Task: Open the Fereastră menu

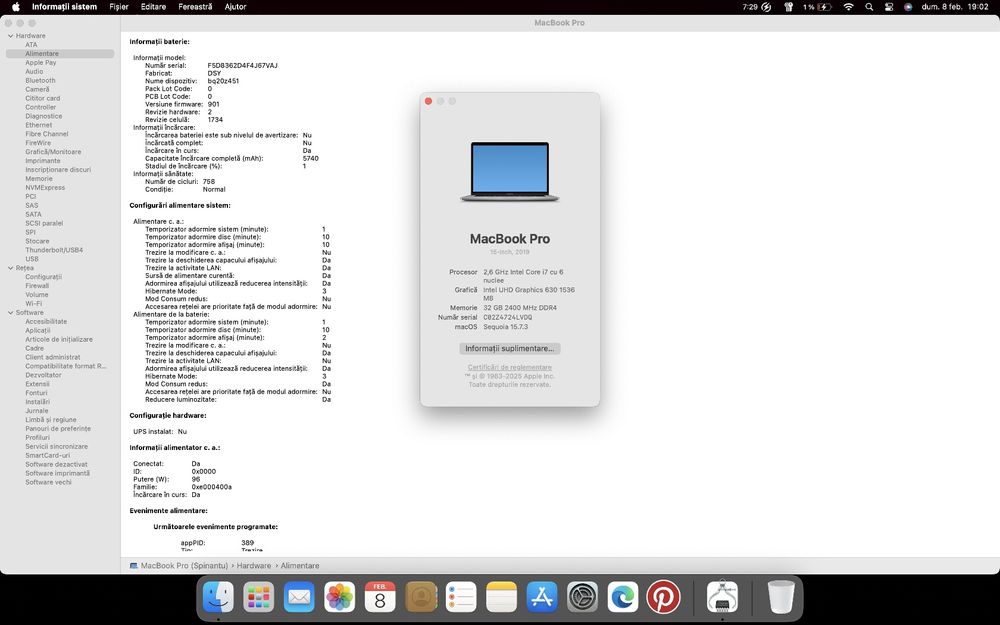Action: [195, 7]
